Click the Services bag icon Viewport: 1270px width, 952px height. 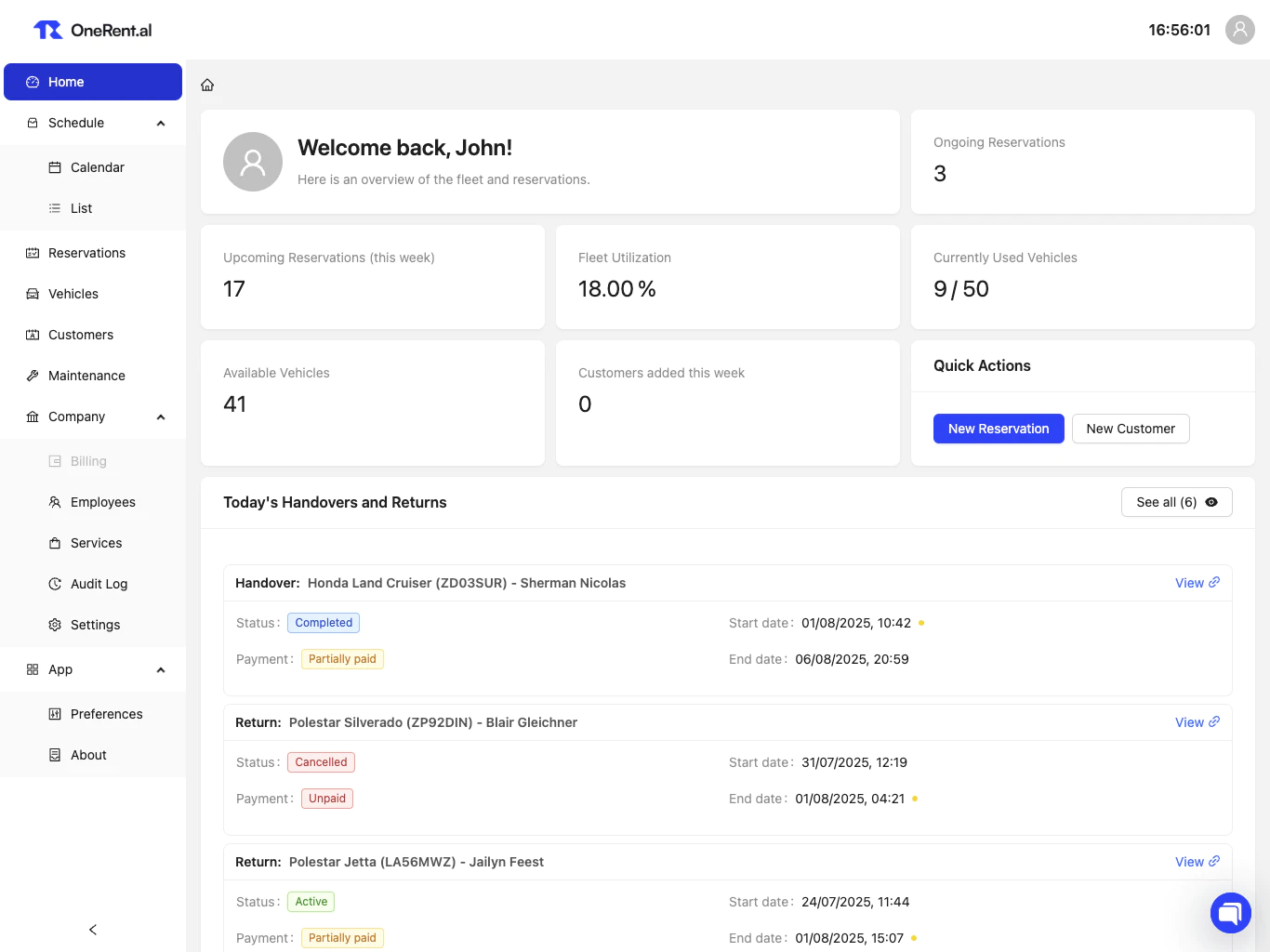click(x=55, y=543)
